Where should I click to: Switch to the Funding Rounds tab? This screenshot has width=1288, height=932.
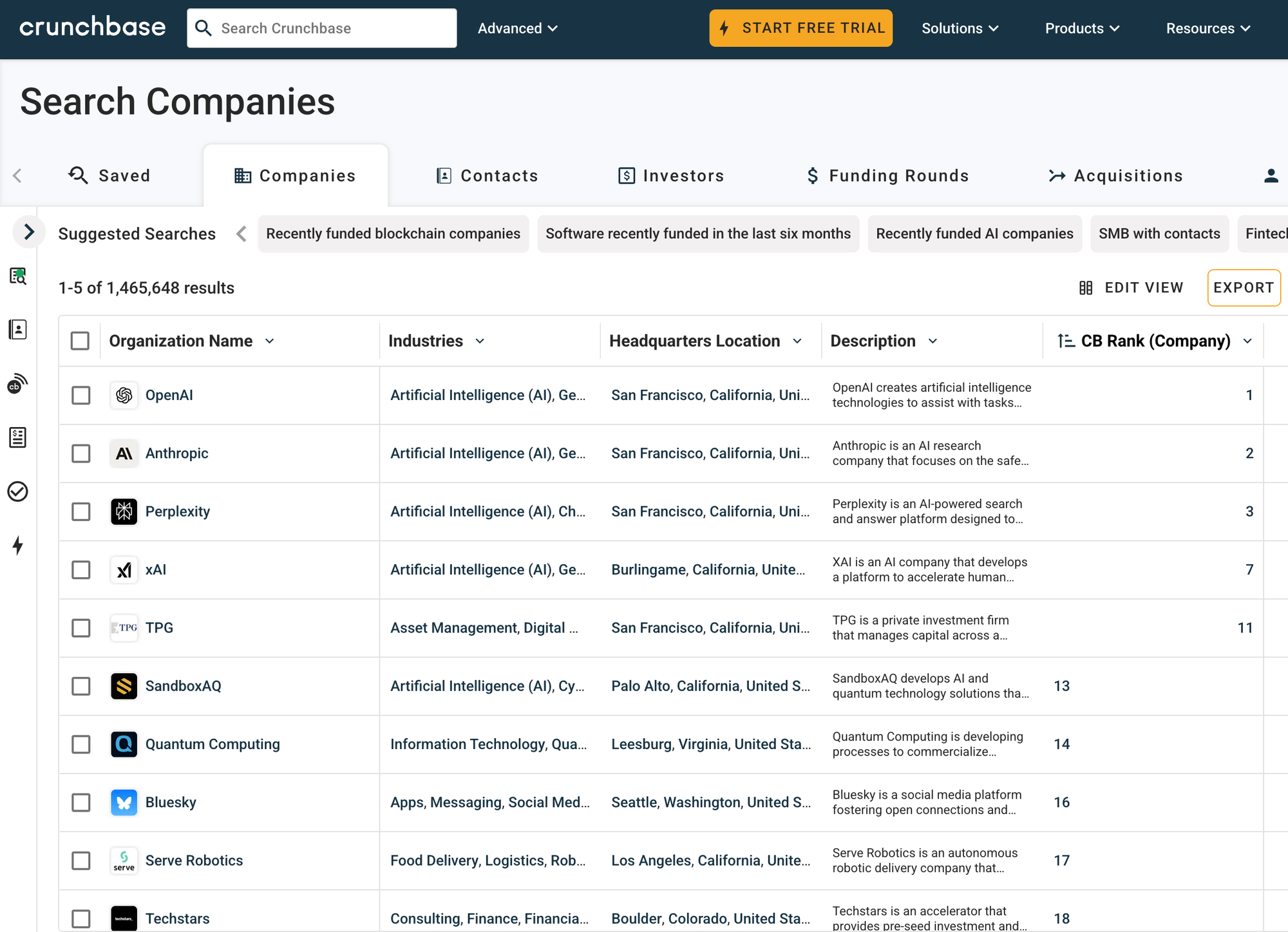[x=888, y=176]
